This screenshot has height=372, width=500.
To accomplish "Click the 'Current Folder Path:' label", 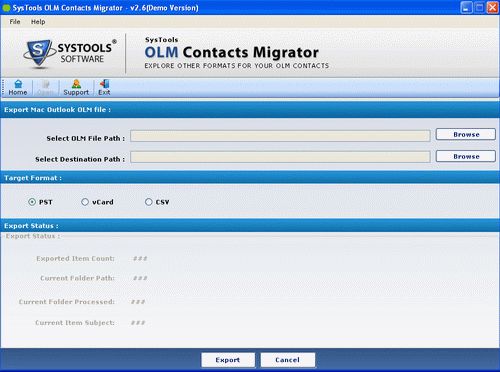I will (x=77, y=278).
